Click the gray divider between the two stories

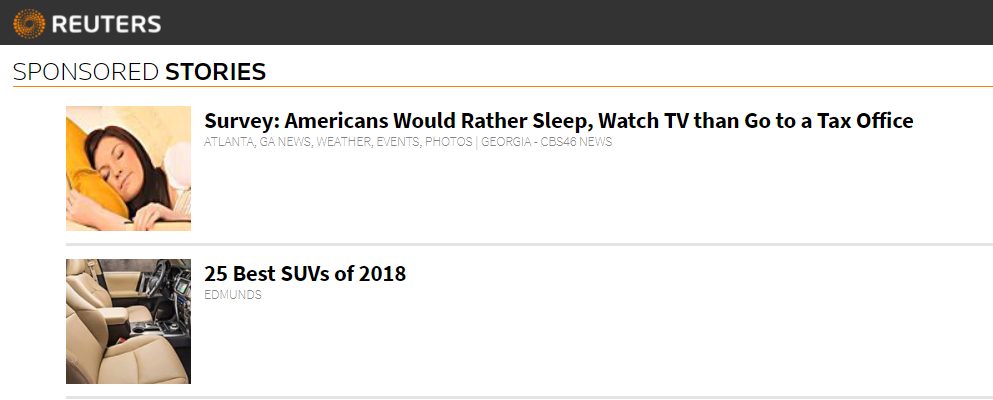[x=529, y=244]
